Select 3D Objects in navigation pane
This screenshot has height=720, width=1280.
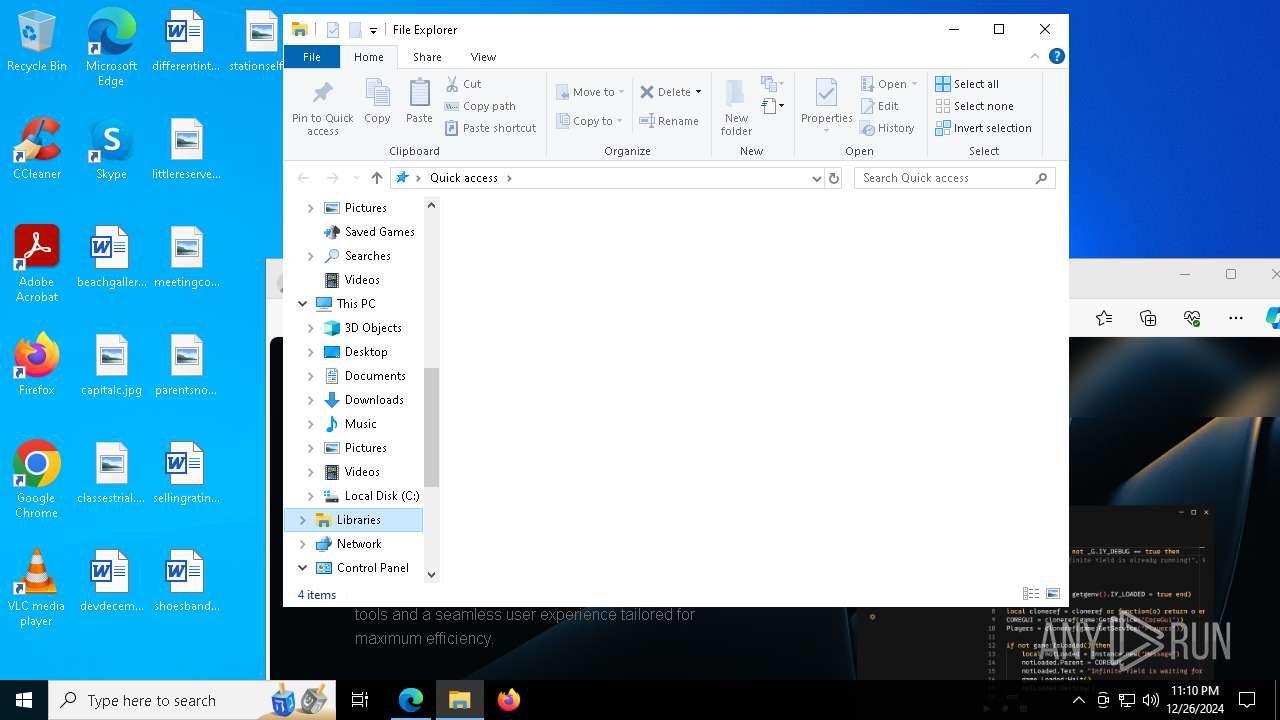tap(364, 328)
